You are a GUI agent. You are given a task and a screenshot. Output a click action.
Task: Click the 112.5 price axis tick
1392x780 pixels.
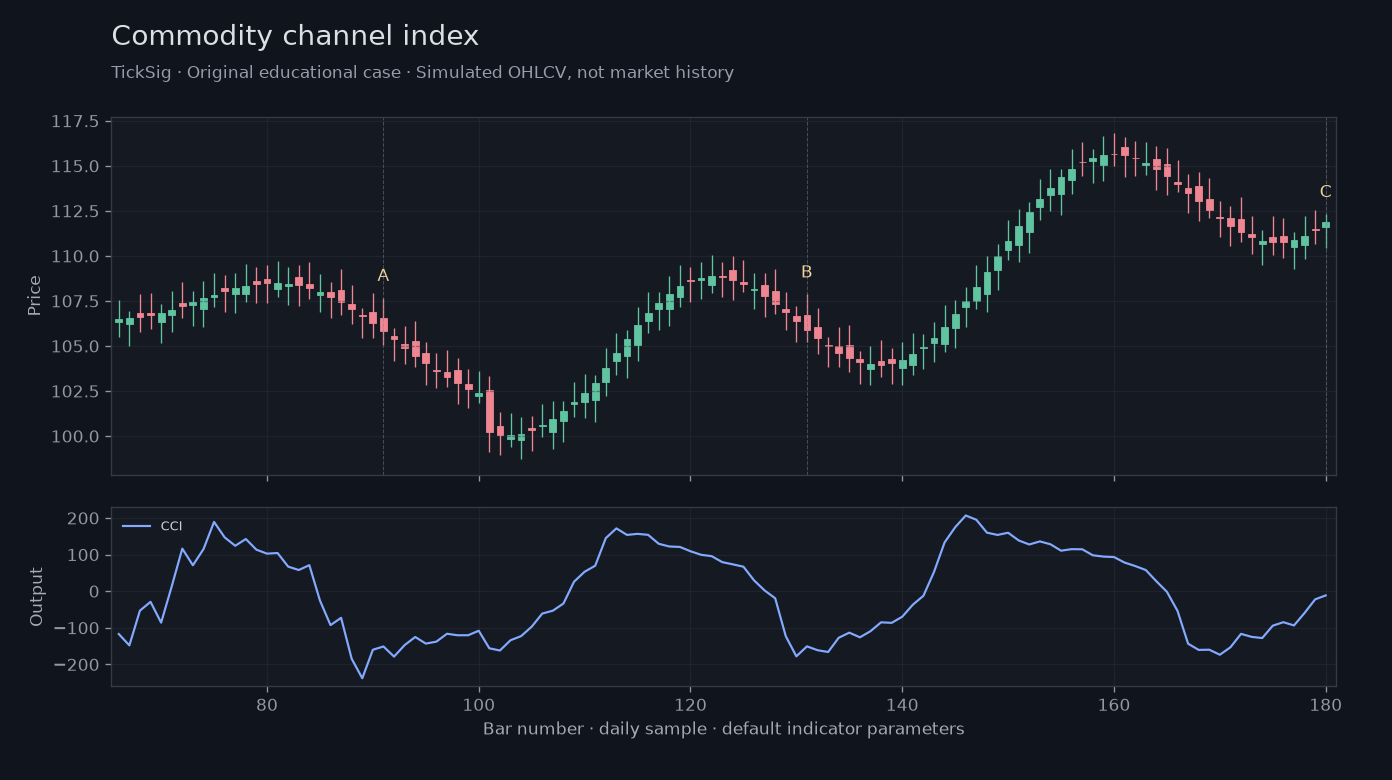[76, 211]
